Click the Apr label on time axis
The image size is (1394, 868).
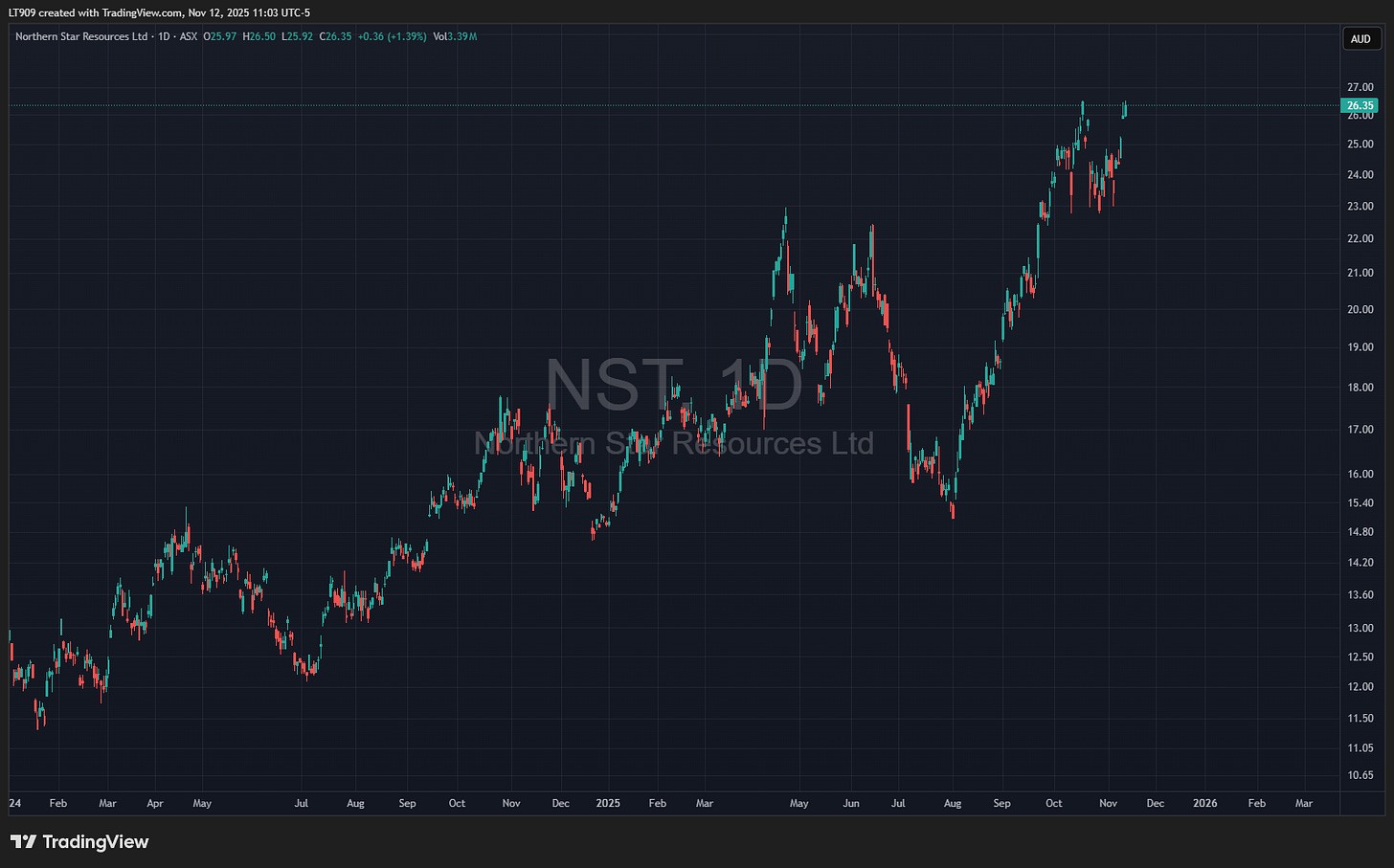click(155, 803)
